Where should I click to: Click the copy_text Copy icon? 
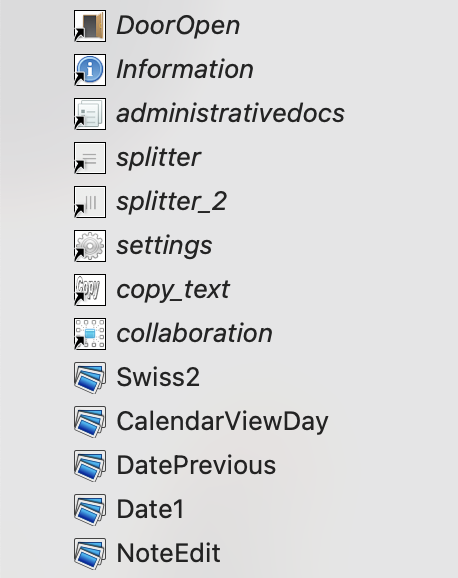click(90, 290)
